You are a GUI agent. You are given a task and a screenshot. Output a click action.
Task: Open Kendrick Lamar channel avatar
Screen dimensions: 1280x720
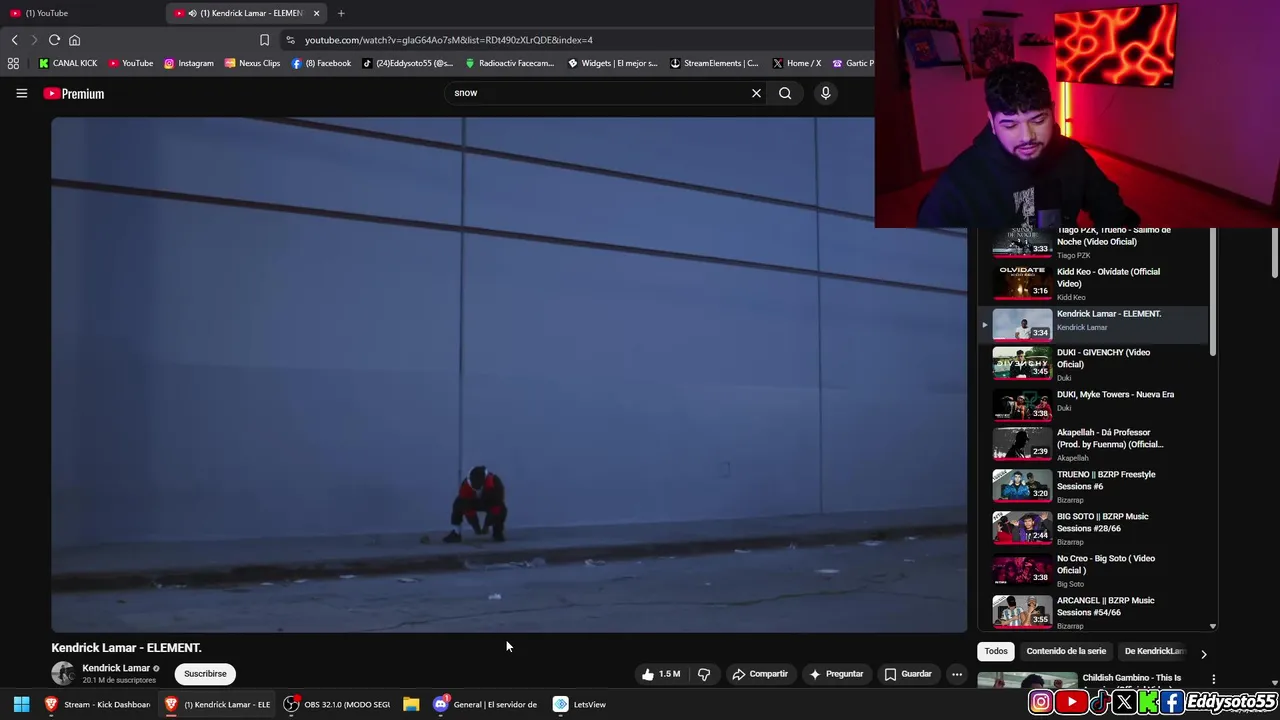tap(63, 673)
